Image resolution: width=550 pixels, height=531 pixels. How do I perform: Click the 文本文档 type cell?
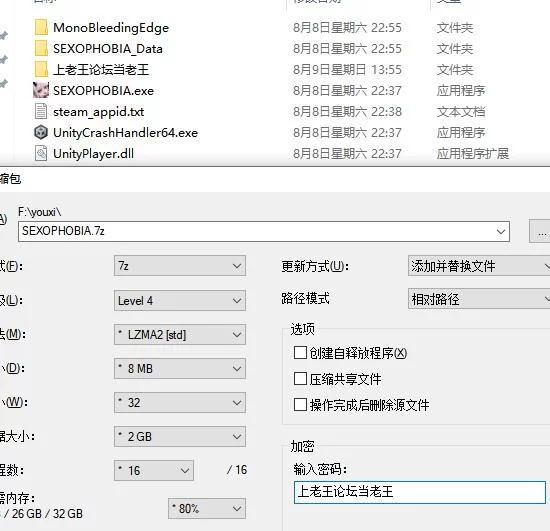[461, 112]
